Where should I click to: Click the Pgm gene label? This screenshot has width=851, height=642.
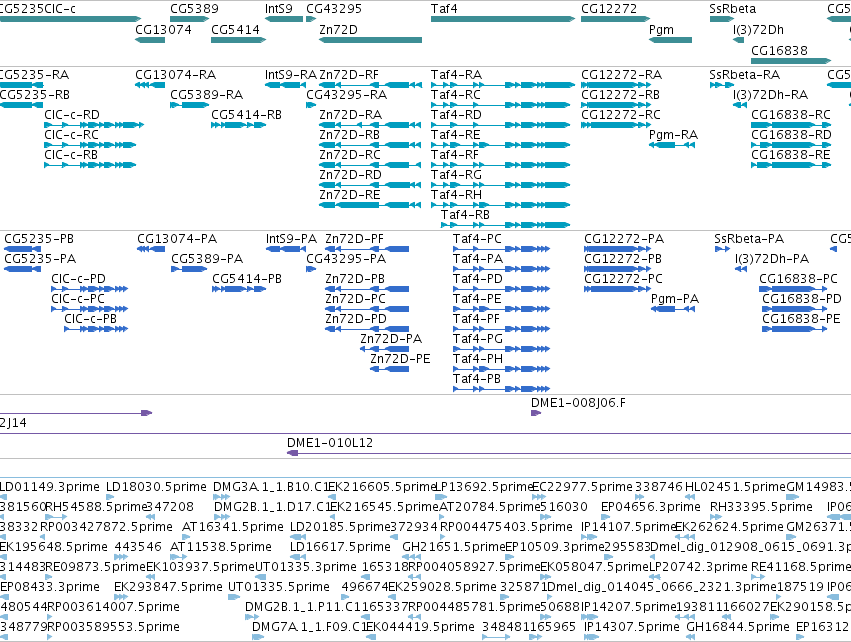tap(661, 29)
